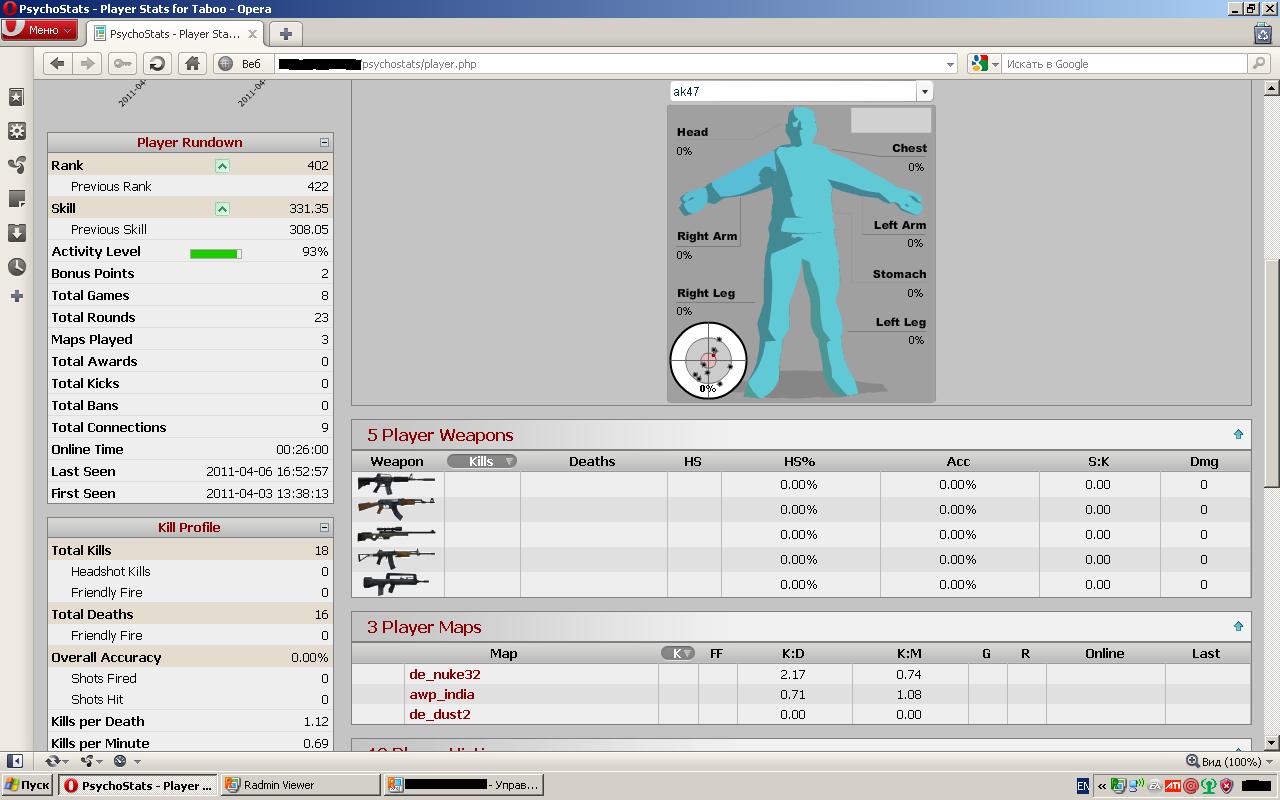The width and height of the screenshot is (1280, 800).
Task: Sort weapons by HS% column
Action: (799, 461)
